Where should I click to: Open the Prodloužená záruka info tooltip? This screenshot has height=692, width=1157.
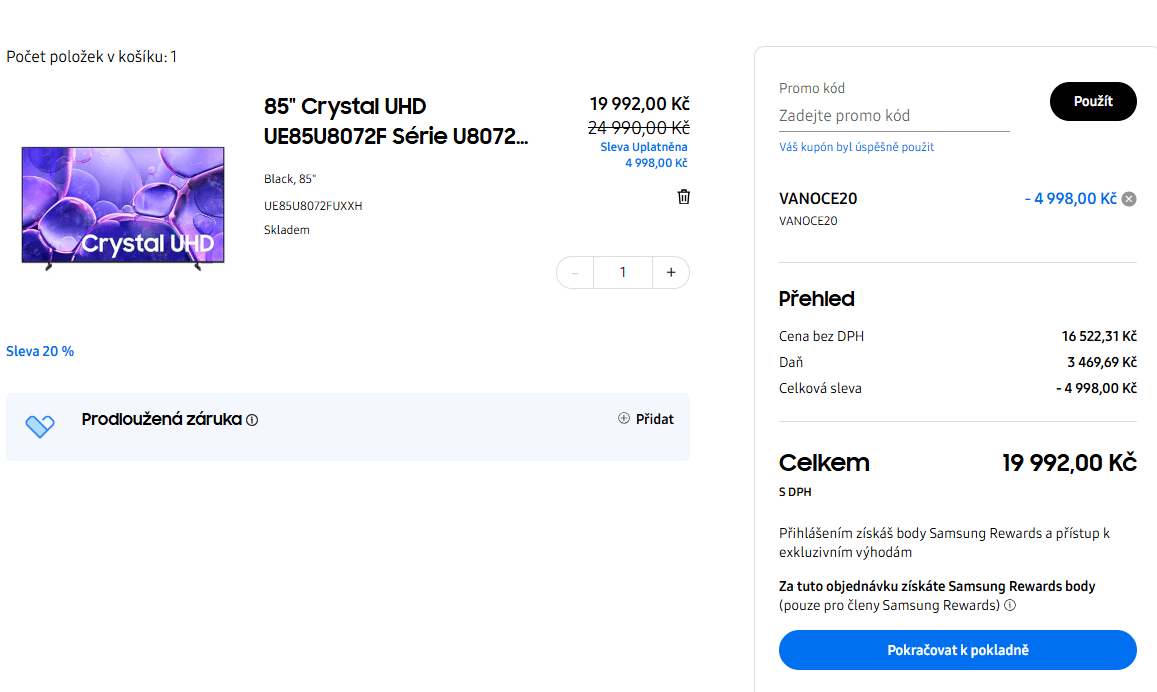click(x=250, y=420)
